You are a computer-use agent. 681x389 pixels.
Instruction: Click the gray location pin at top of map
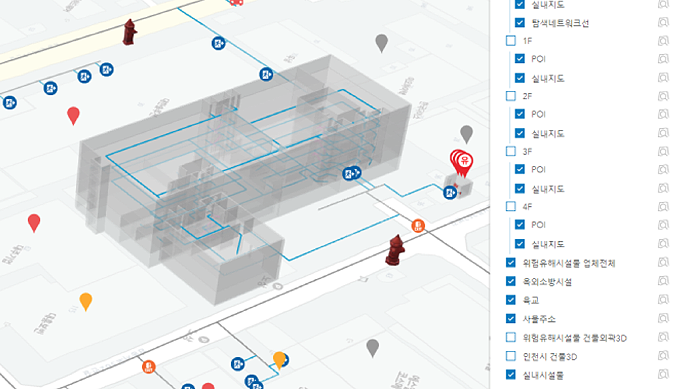coord(381,43)
